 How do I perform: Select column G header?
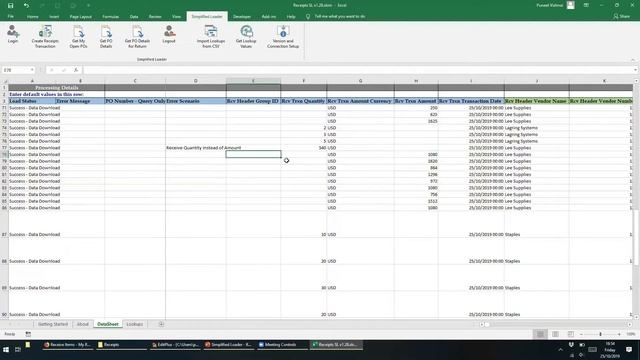(360, 81)
